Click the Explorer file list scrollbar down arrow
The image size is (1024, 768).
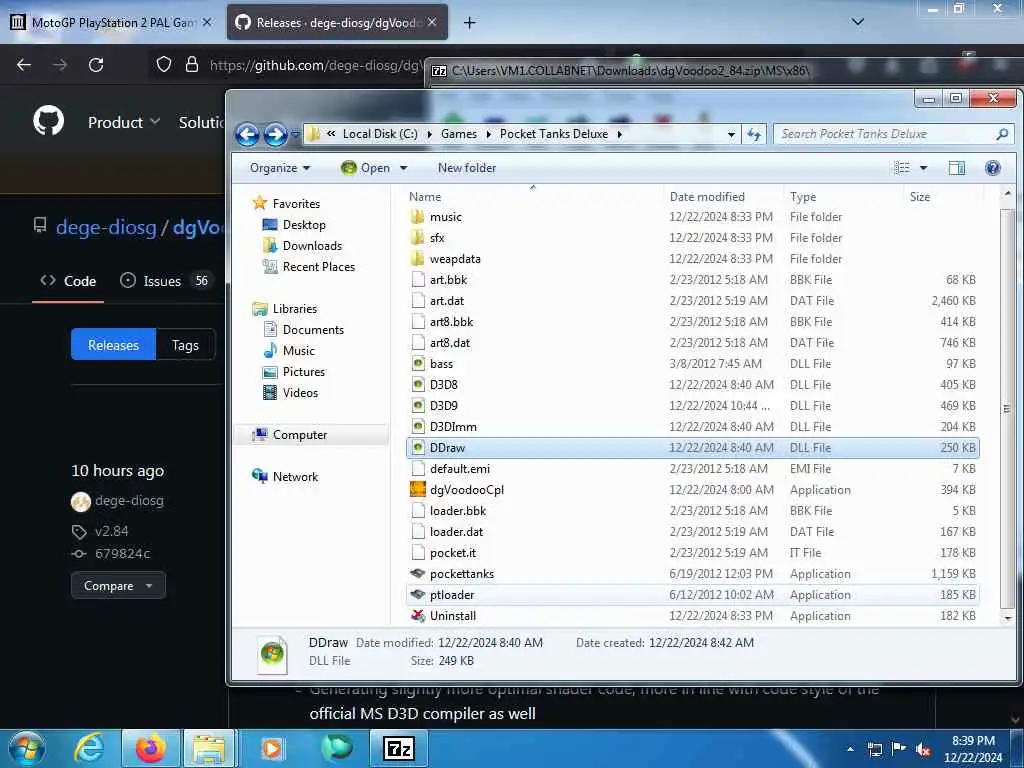1008,618
